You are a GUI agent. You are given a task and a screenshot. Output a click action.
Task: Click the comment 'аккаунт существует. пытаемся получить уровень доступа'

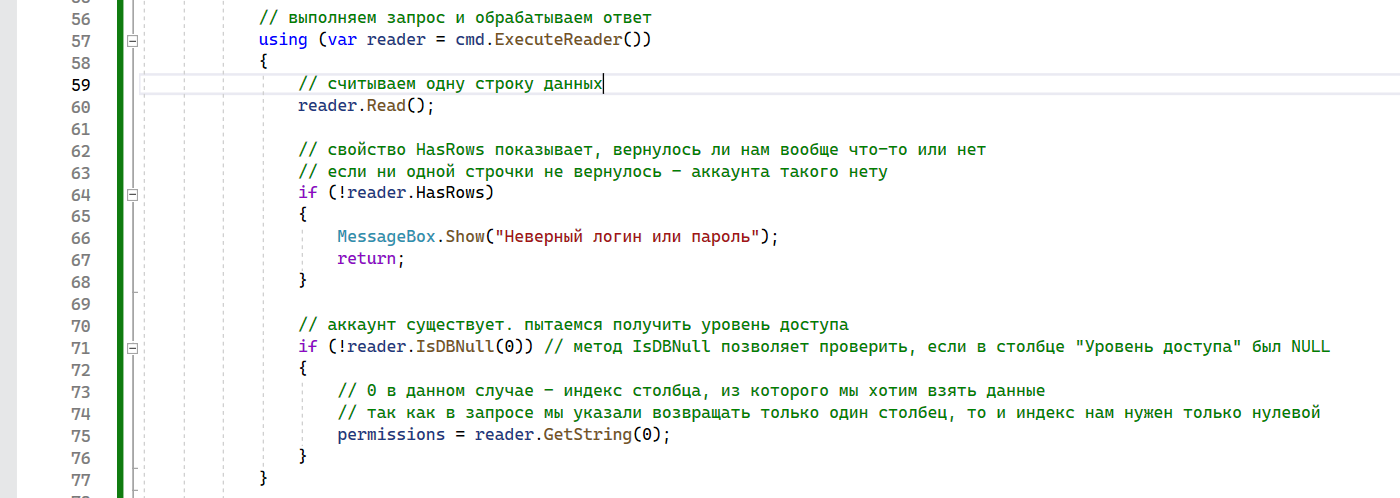coord(573,326)
